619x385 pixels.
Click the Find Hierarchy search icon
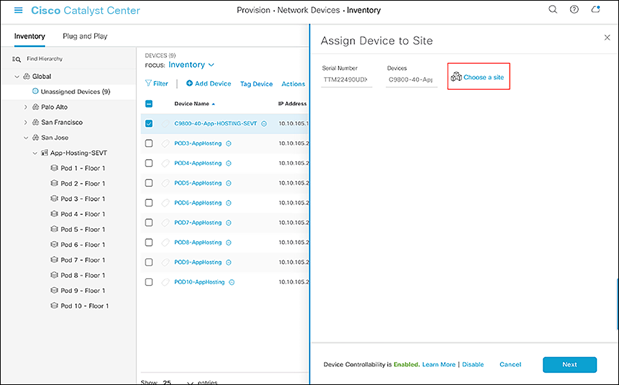[16, 59]
